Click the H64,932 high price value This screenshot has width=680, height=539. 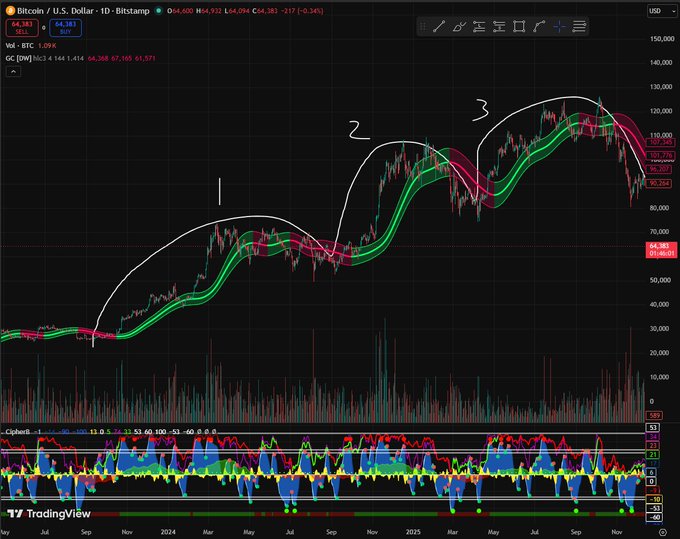209,11
